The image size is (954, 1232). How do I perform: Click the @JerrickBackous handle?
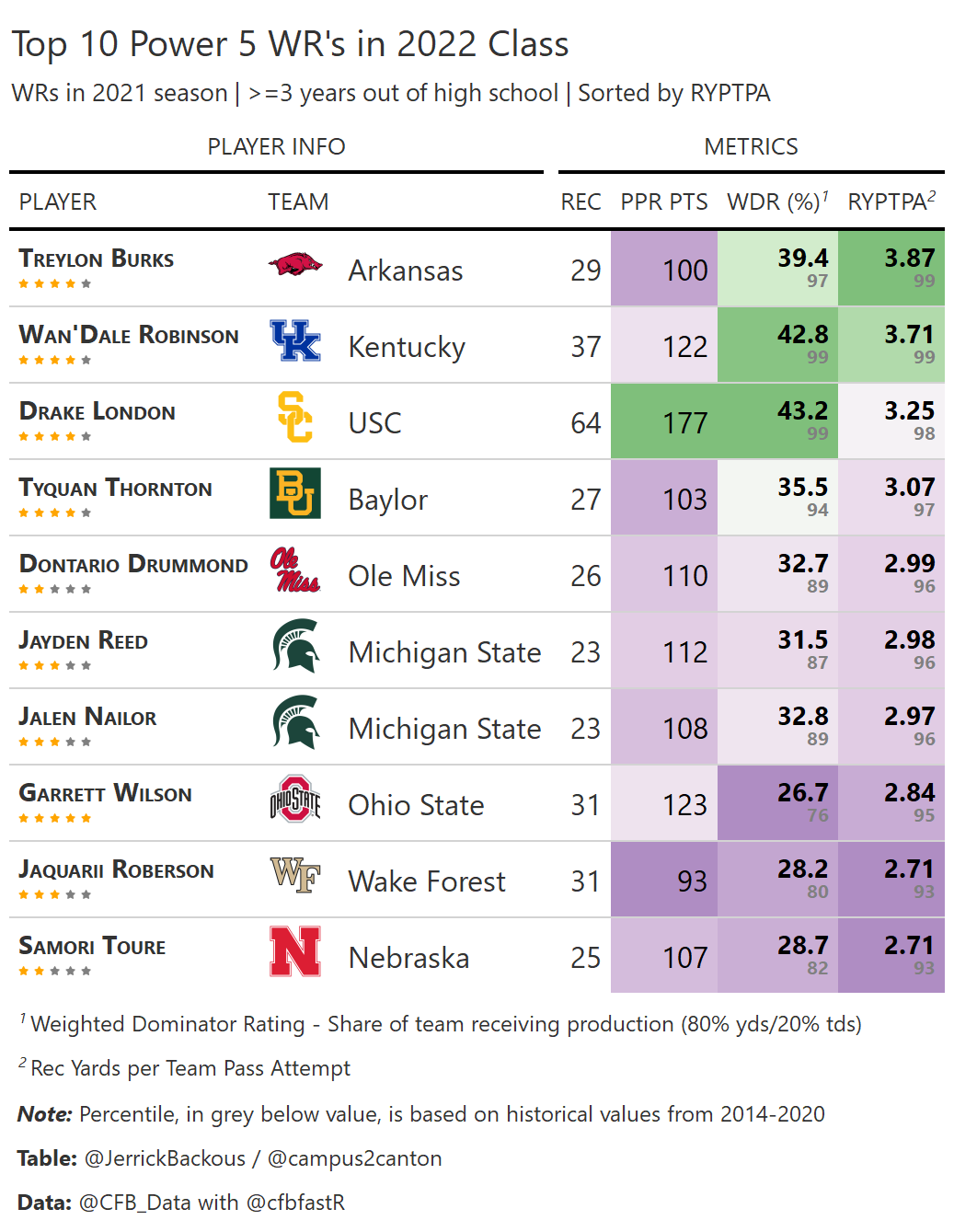coord(165,1158)
